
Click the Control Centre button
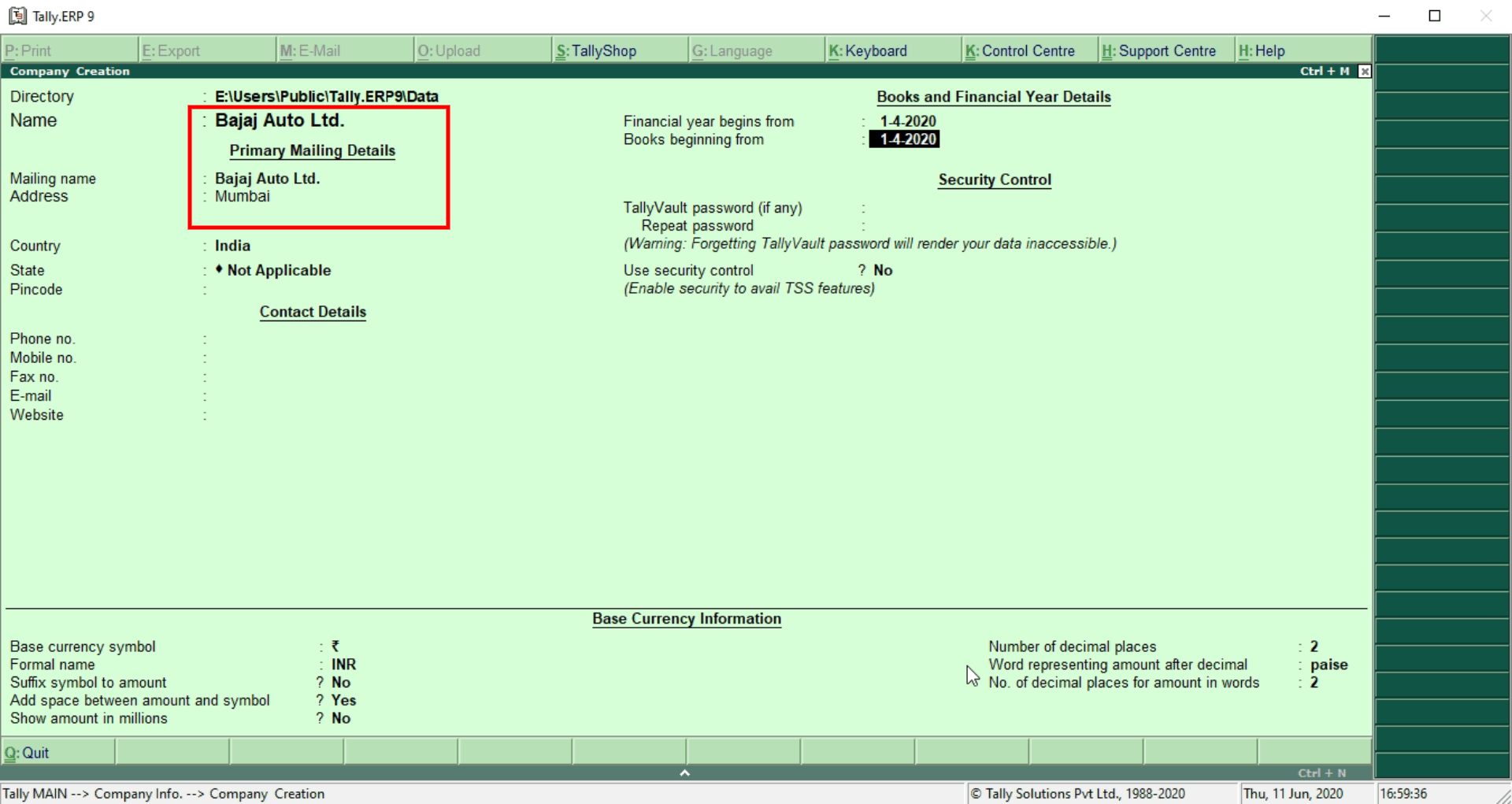click(1020, 51)
